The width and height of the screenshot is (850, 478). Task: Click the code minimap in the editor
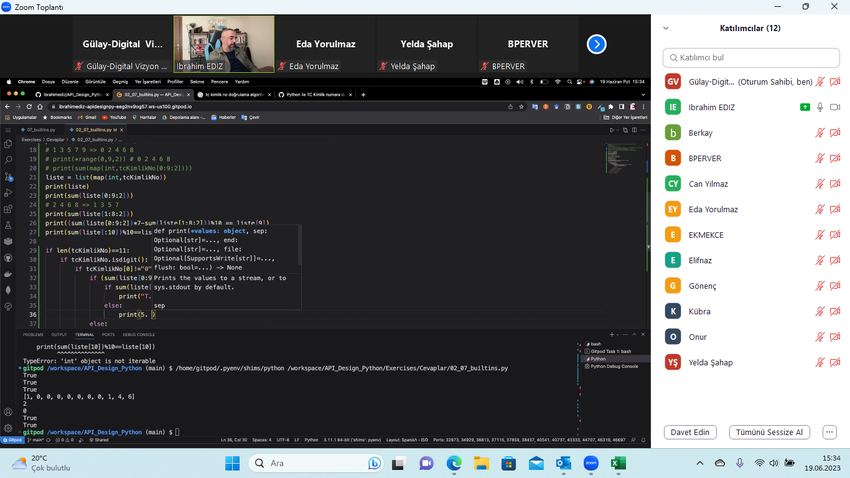624,158
